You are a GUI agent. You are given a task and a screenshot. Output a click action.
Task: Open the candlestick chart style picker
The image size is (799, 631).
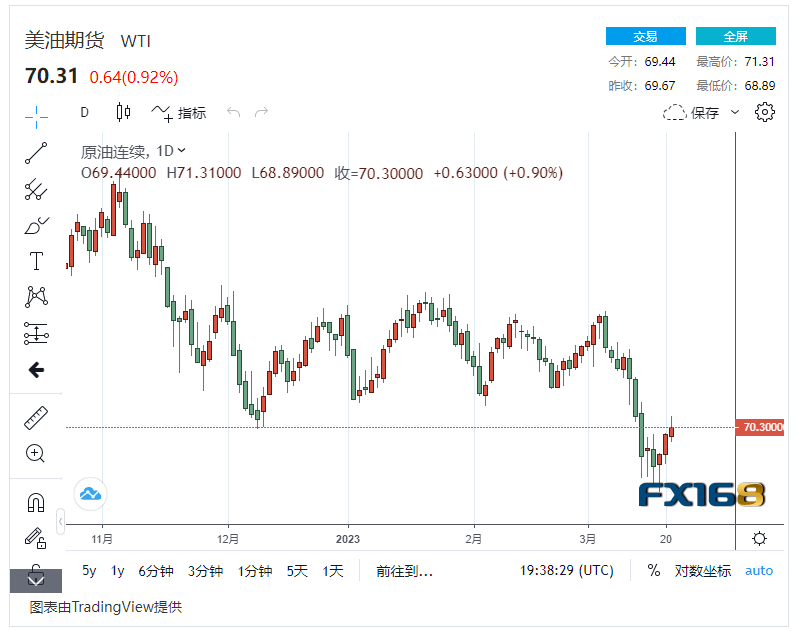click(123, 113)
